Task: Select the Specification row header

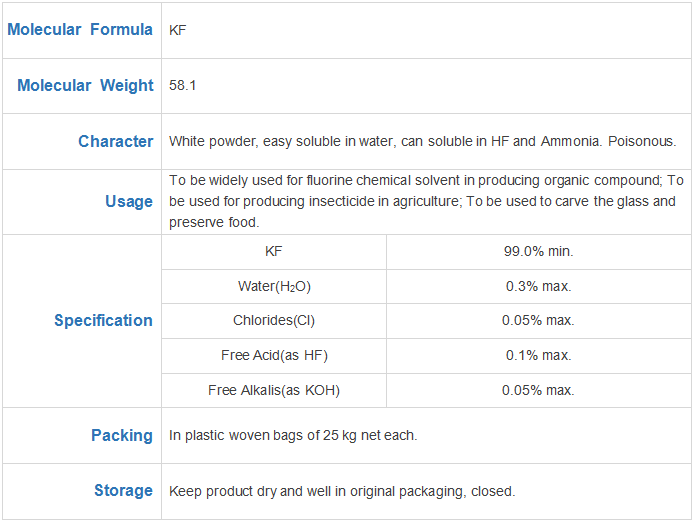Action: click(x=103, y=321)
